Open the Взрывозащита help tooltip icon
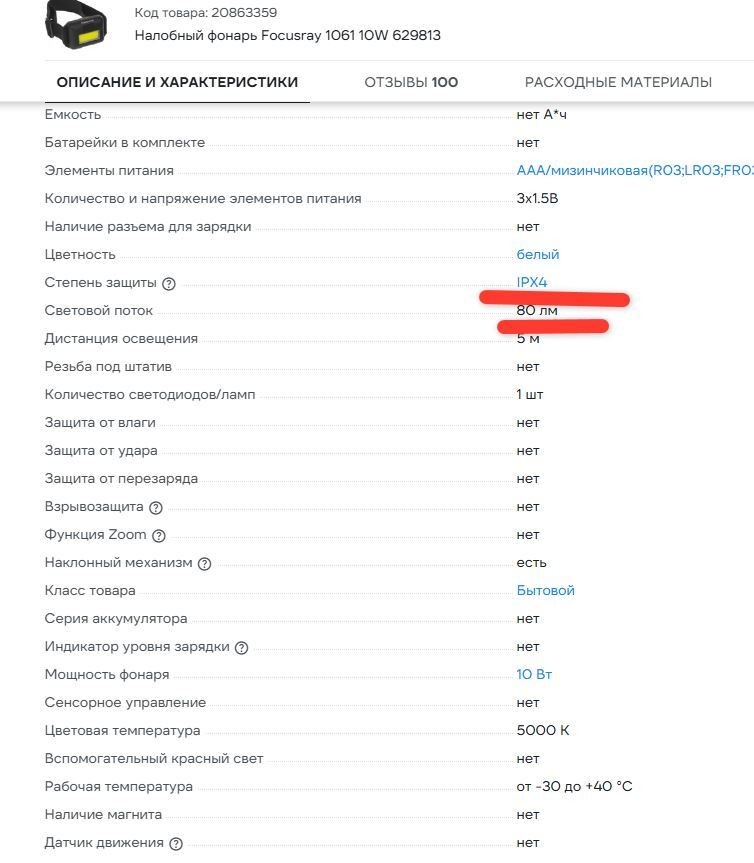This screenshot has height=863, width=754. [155, 508]
